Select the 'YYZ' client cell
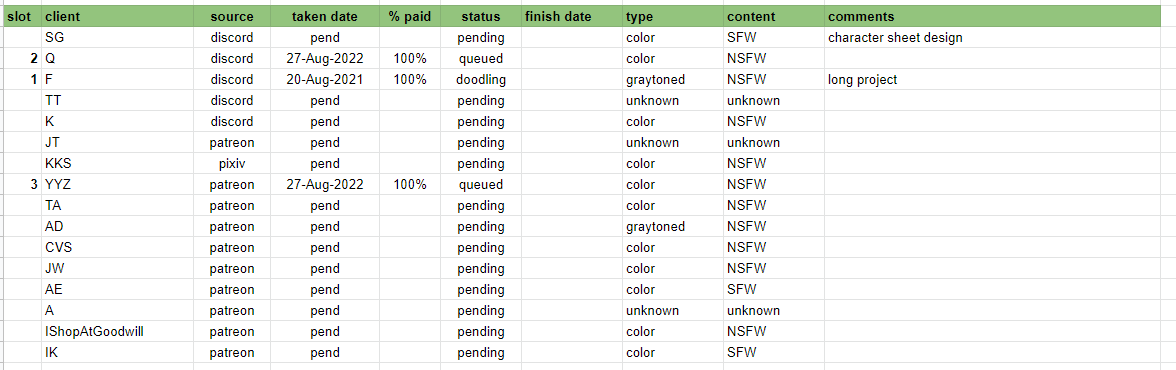The width and height of the screenshot is (1176, 370). tap(118, 185)
